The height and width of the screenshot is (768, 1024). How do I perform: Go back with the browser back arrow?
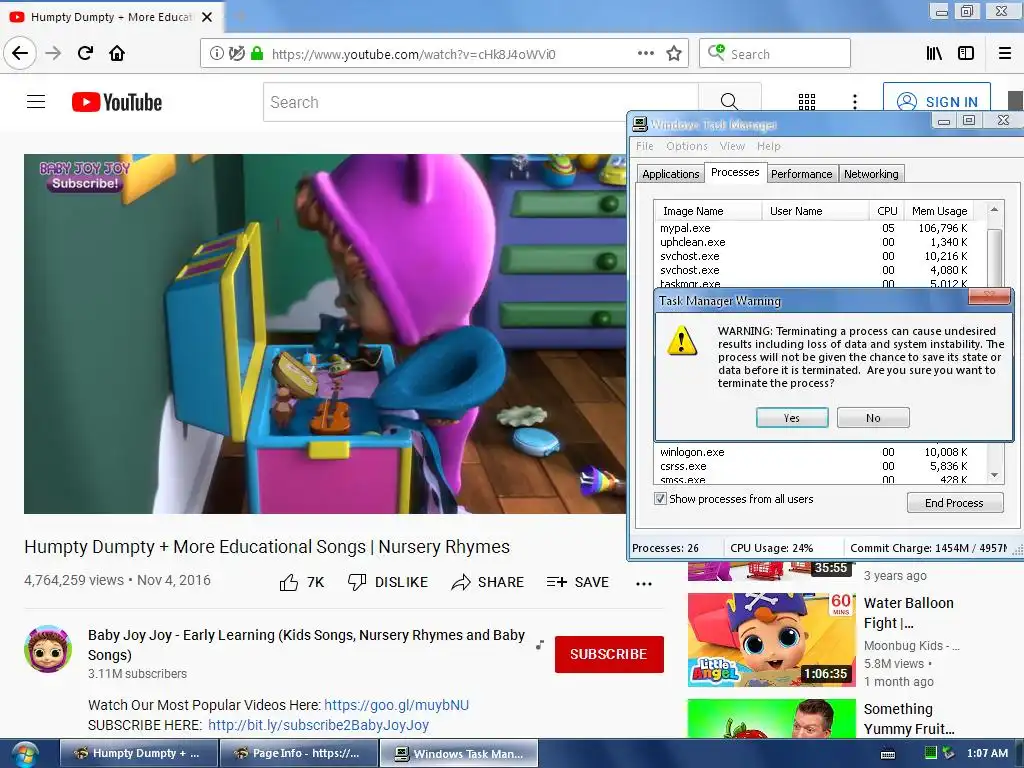pos(20,53)
